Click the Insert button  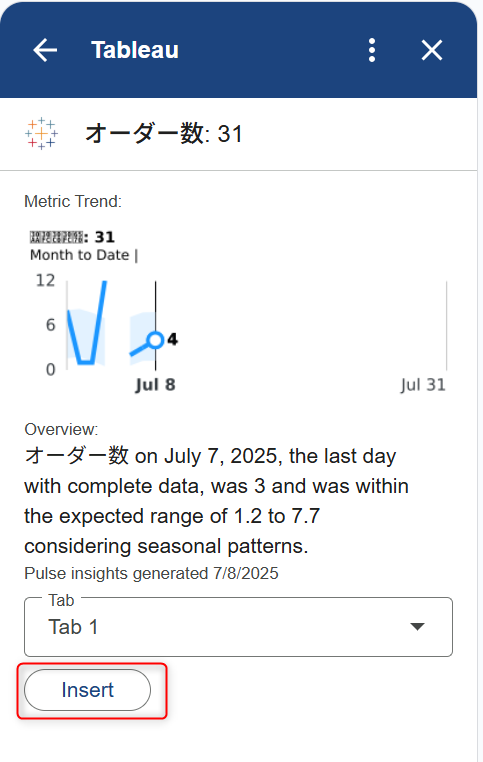[87, 690]
